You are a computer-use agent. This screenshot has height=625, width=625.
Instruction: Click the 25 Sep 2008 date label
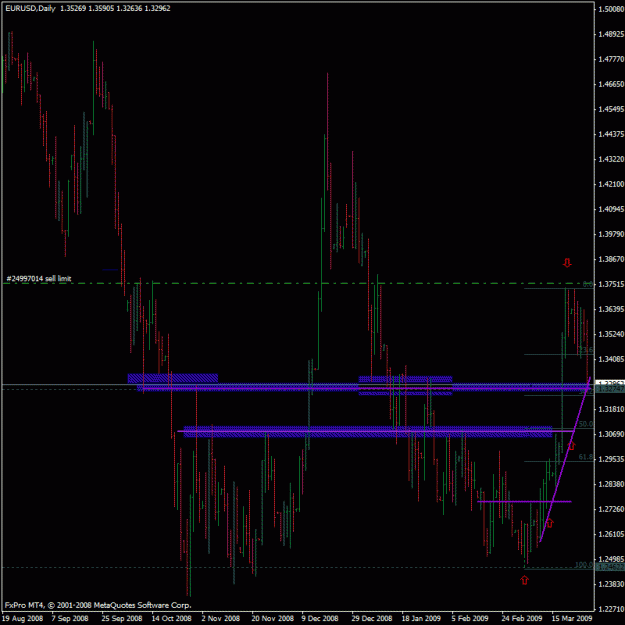click(122, 618)
